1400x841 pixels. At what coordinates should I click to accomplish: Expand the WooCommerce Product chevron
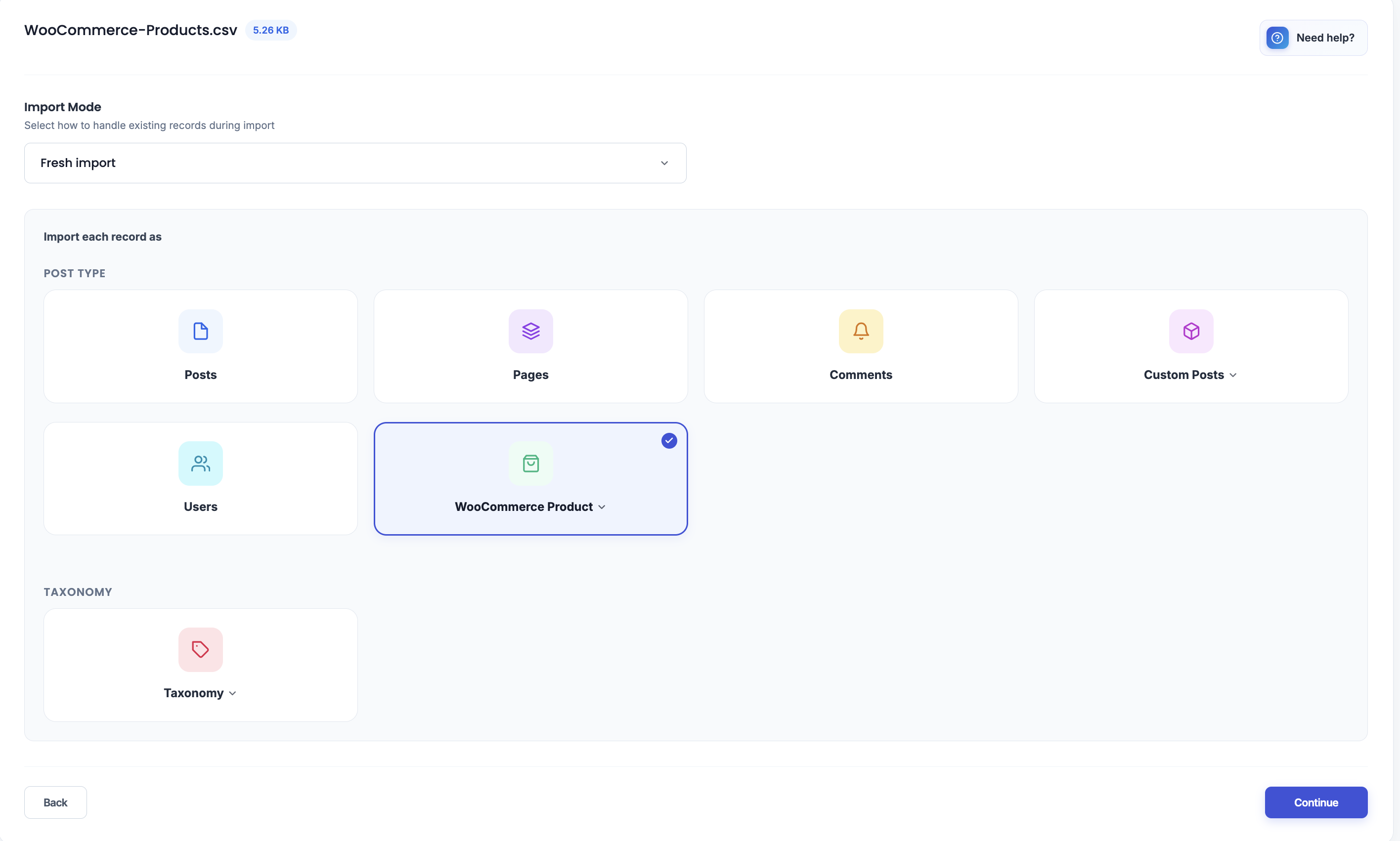[x=601, y=507]
